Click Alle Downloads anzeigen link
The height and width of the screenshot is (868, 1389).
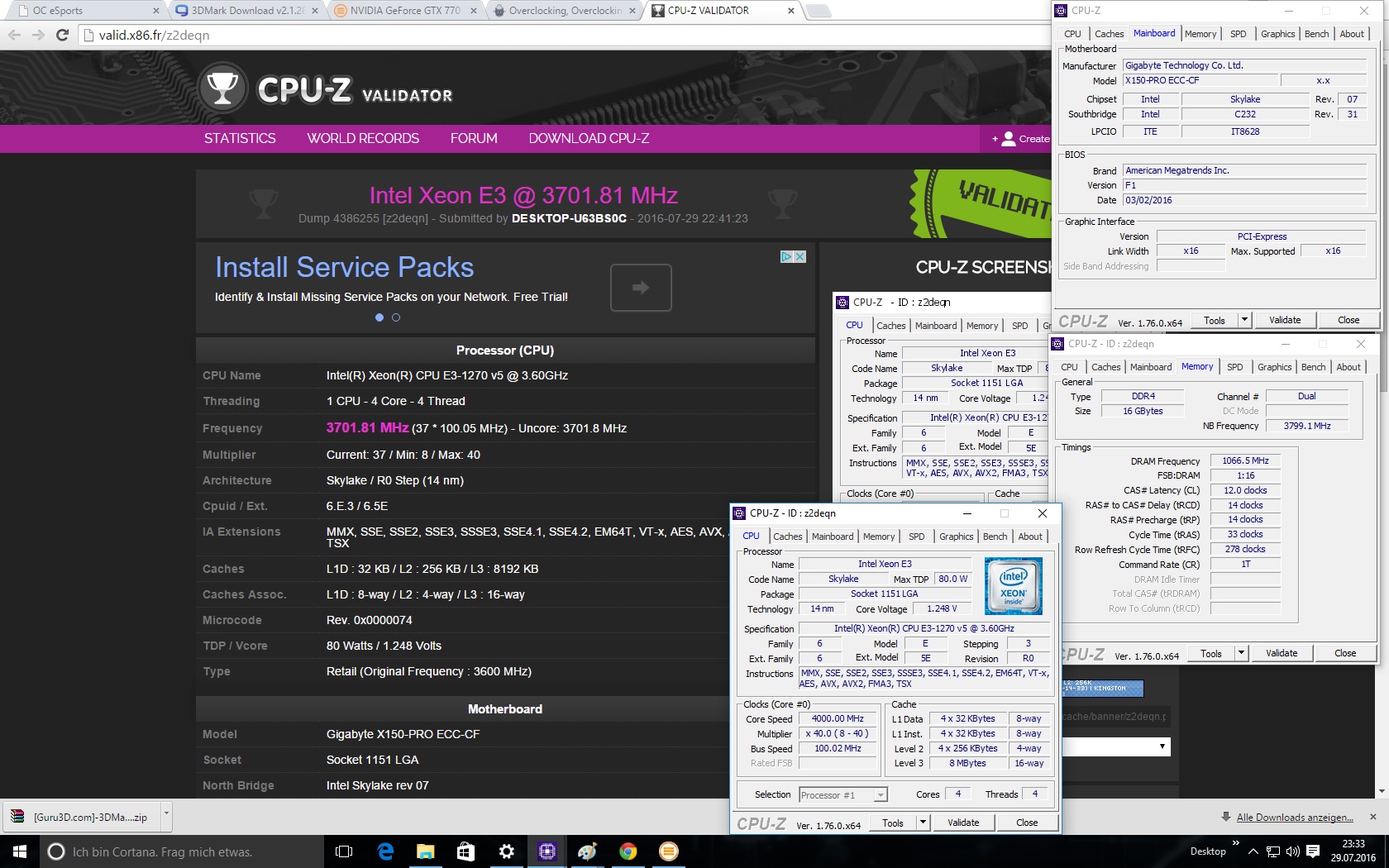(1295, 818)
